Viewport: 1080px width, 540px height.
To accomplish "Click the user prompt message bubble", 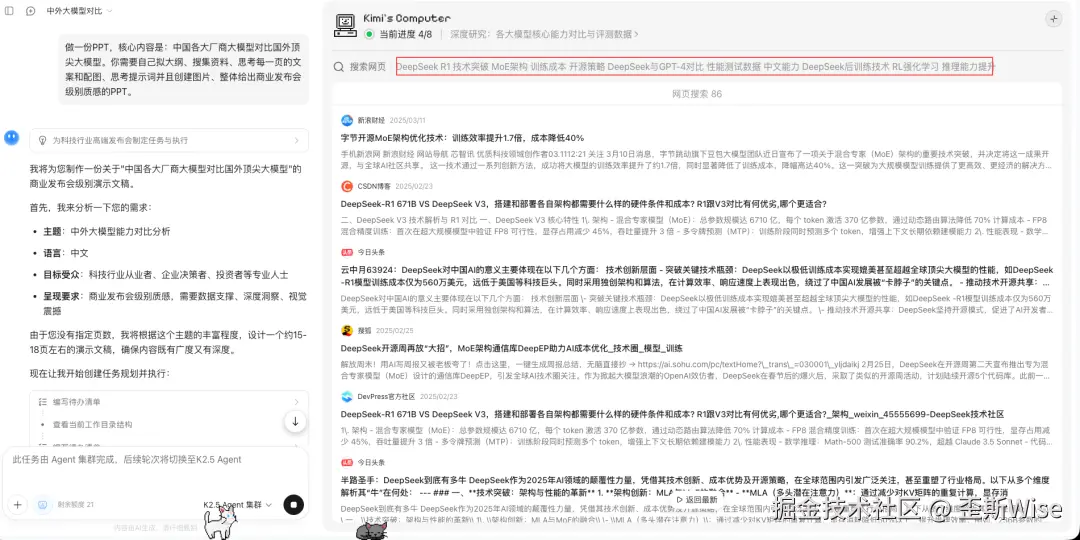I will click(x=184, y=70).
